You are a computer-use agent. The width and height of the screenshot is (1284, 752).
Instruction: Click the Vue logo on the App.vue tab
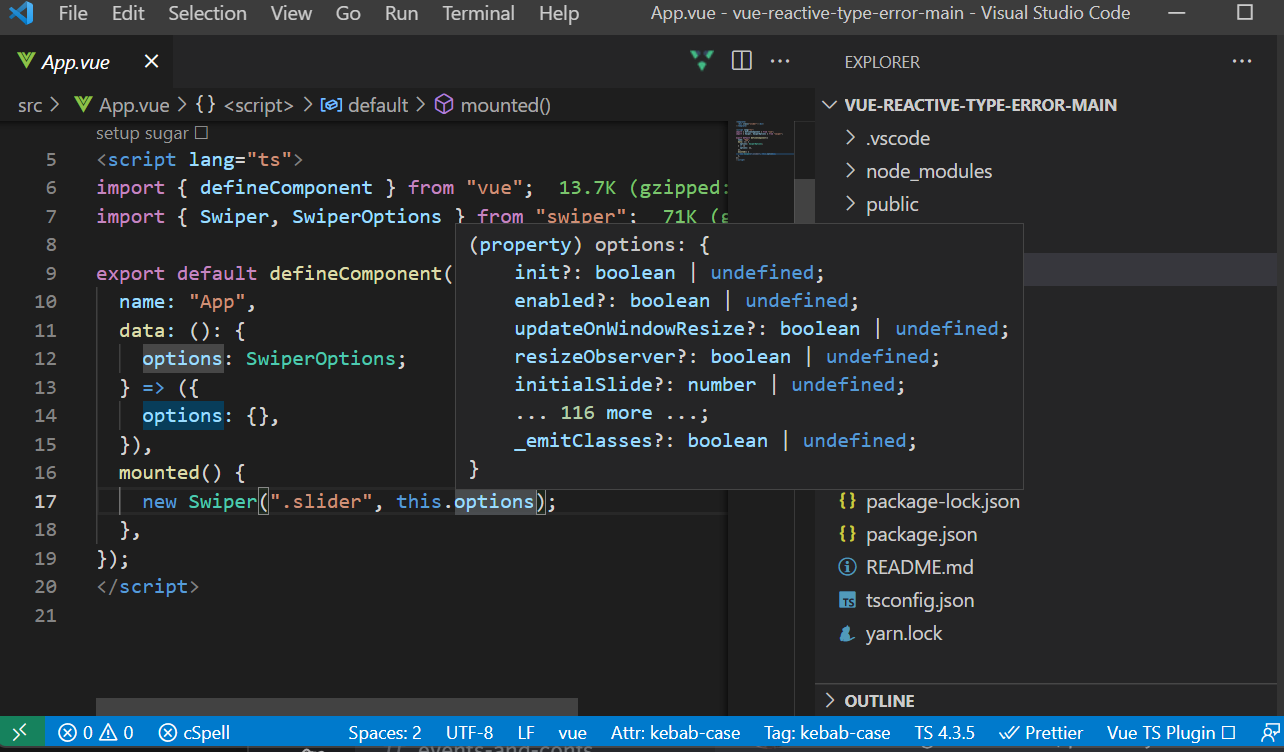coord(25,61)
